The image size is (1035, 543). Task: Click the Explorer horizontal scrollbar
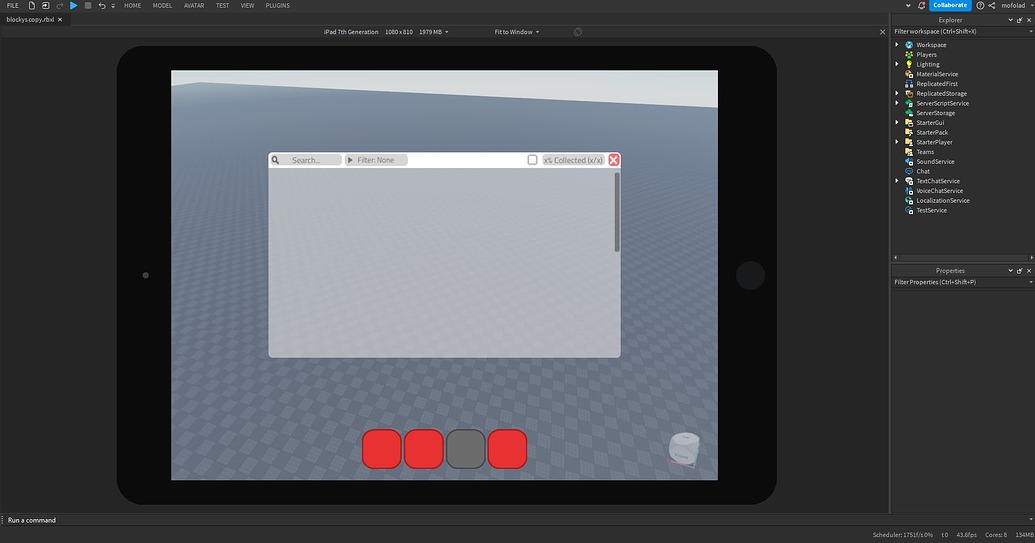pos(963,257)
